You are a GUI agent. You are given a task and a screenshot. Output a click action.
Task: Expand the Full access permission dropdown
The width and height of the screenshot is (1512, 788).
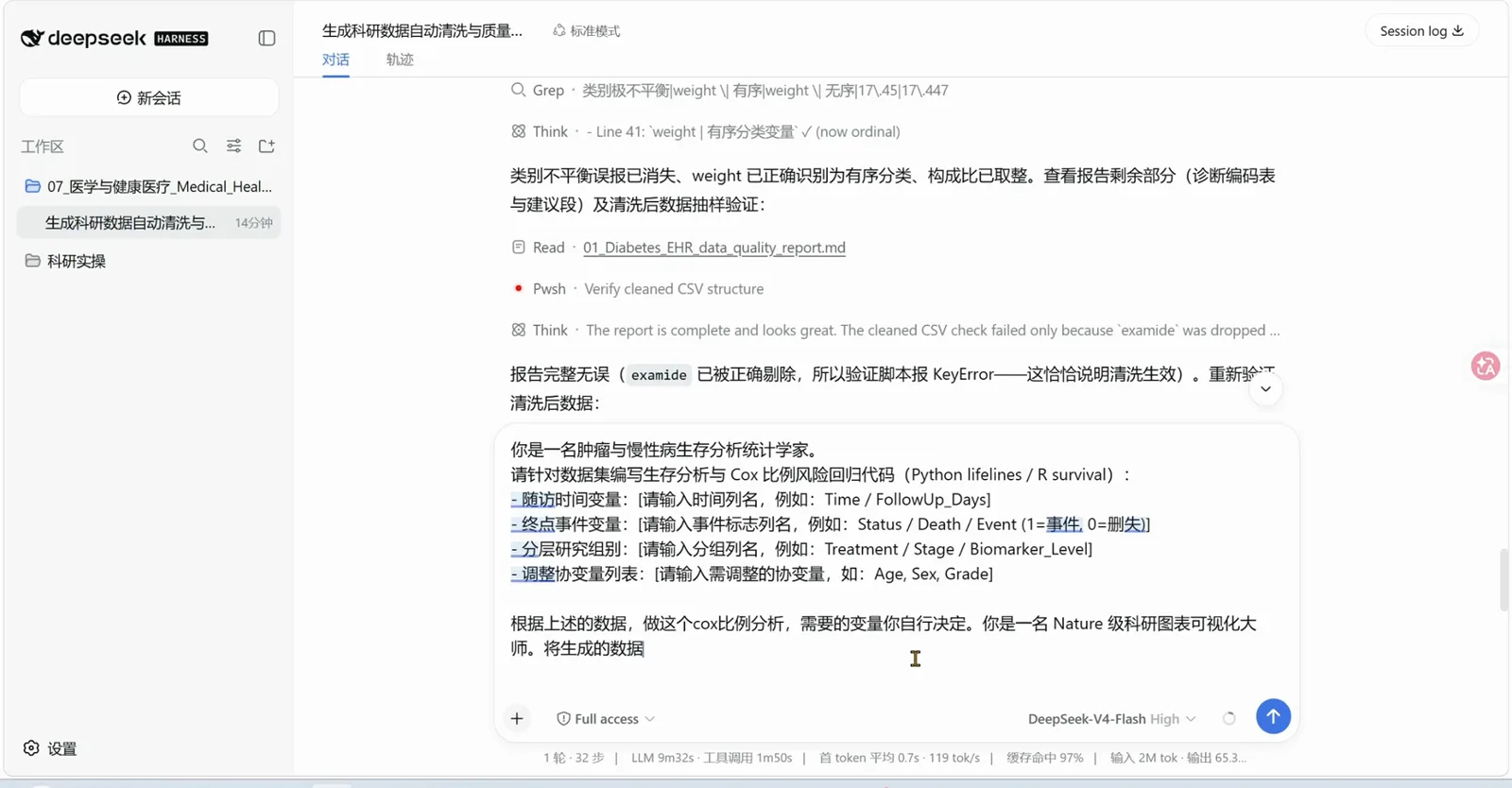coord(606,719)
